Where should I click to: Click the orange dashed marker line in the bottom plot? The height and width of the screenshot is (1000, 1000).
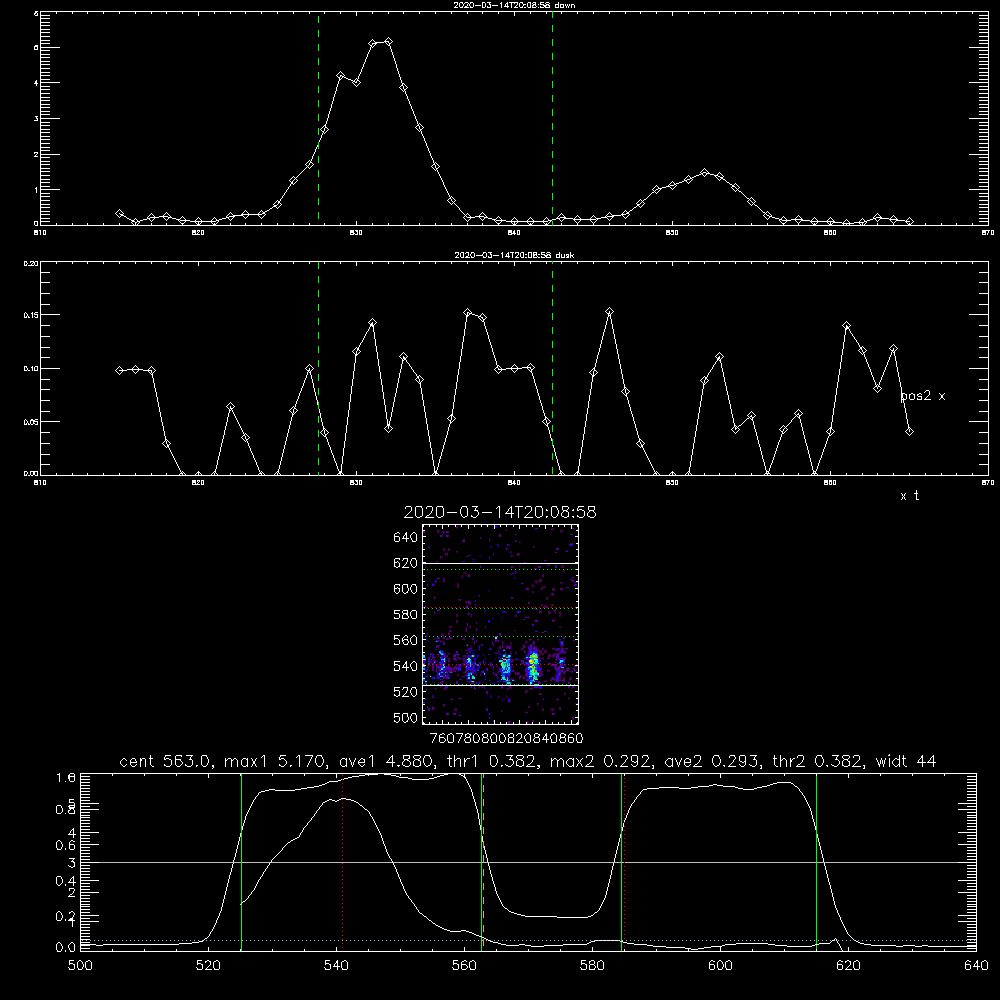point(483,861)
